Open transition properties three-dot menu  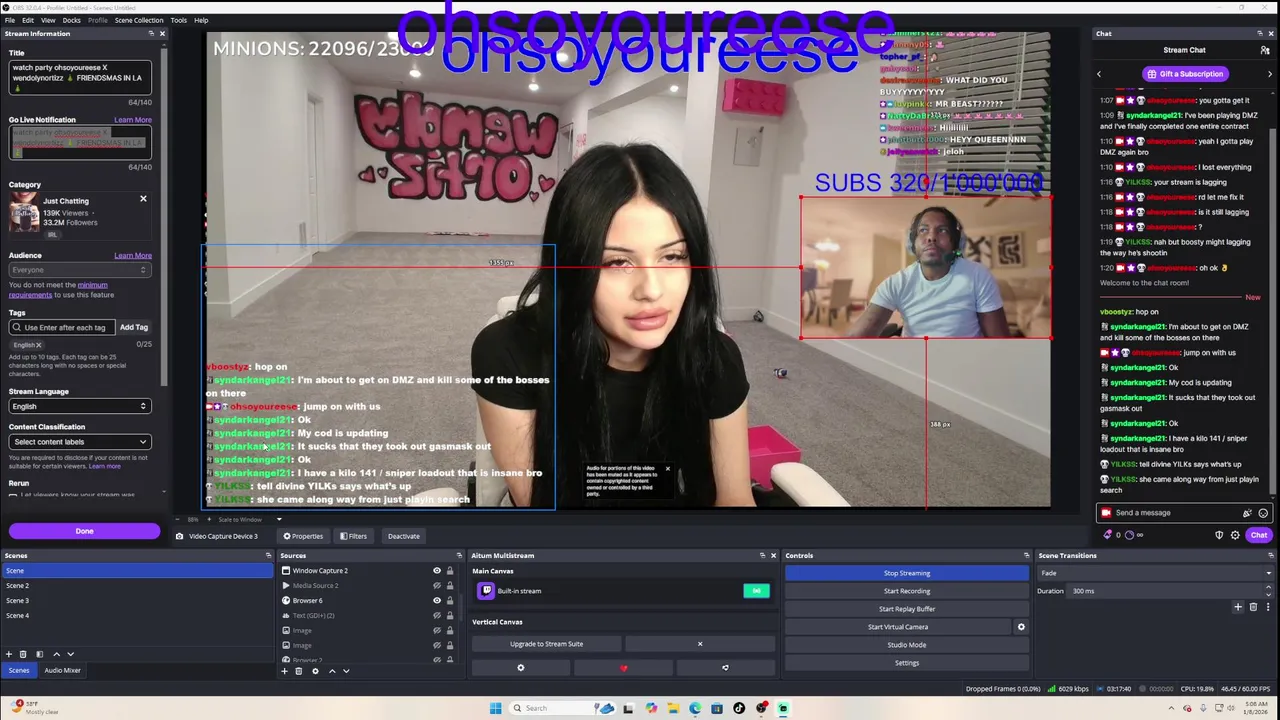pos(1268,607)
